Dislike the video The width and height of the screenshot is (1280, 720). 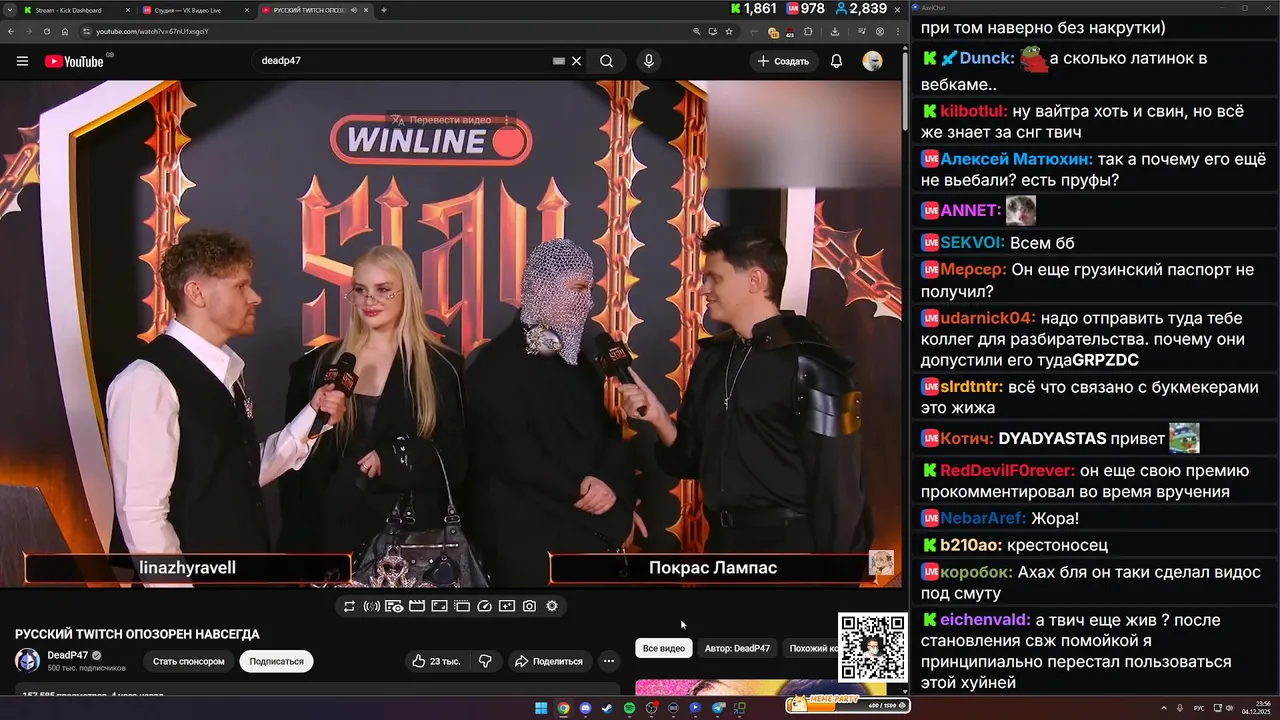485,661
